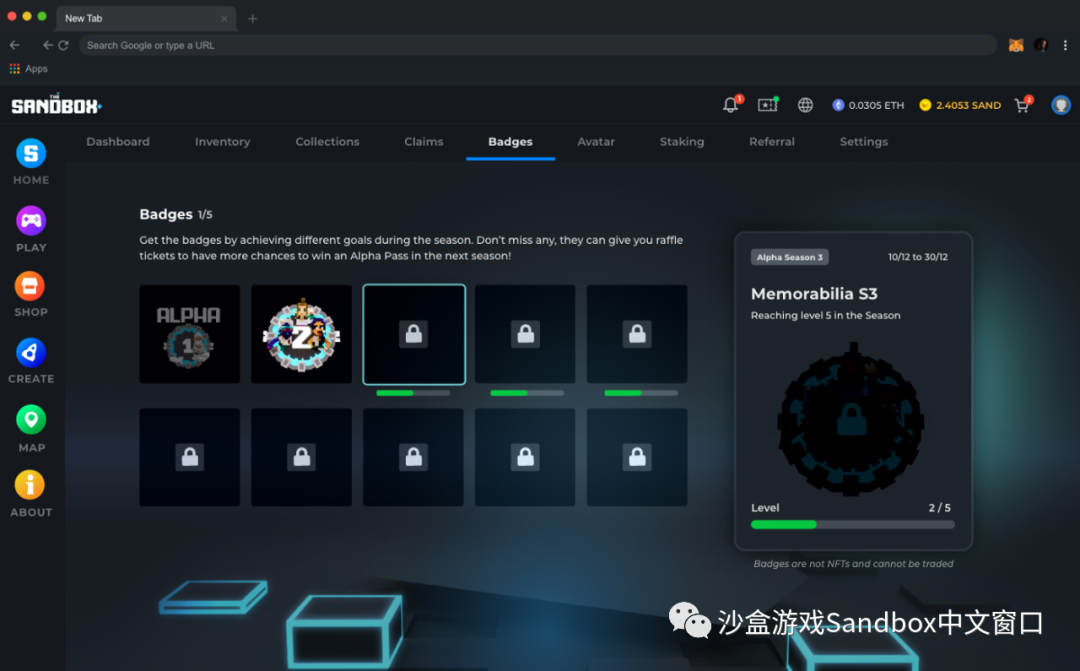This screenshot has height=671, width=1080.
Task: Open the Play gamepad icon
Action: coord(31,221)
